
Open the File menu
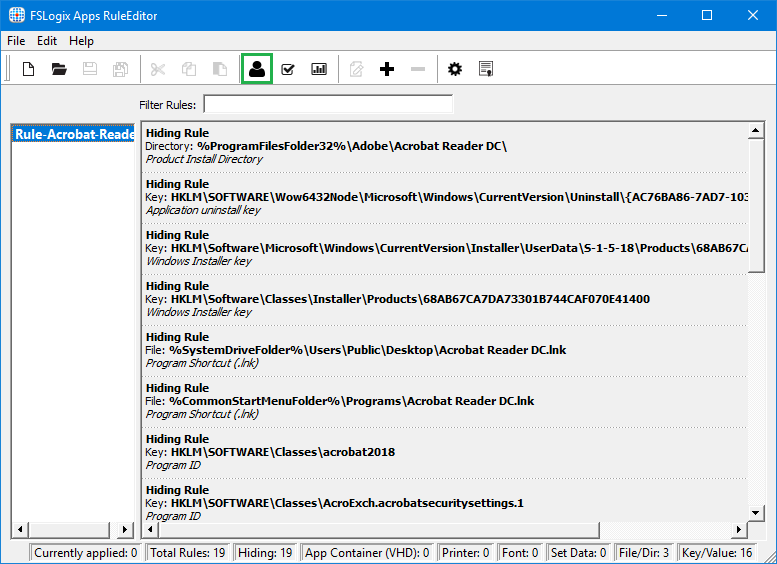point(16,41)
